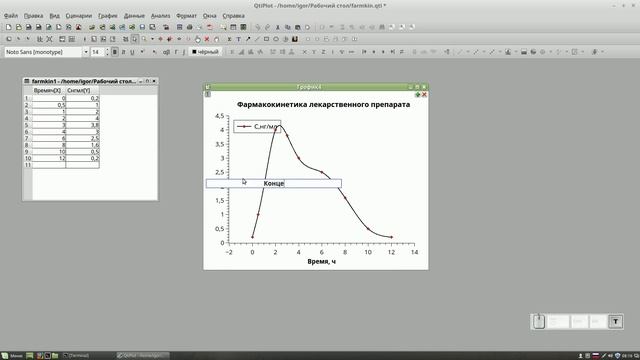Open the Окна menu

click(210, 16)
